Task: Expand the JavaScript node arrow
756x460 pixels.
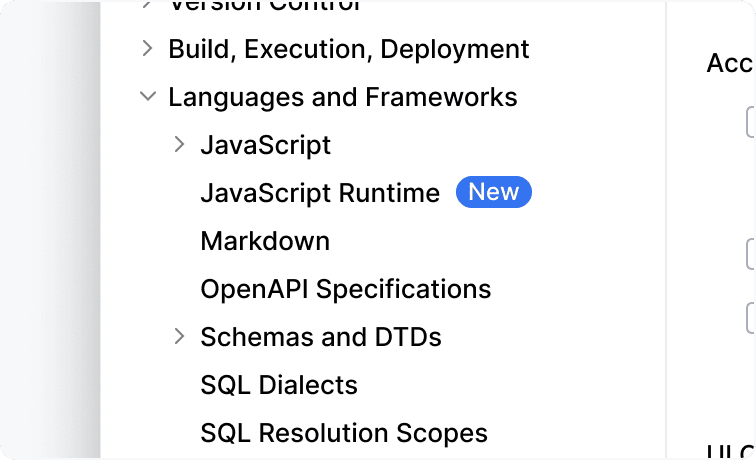Action: [179, 145]
